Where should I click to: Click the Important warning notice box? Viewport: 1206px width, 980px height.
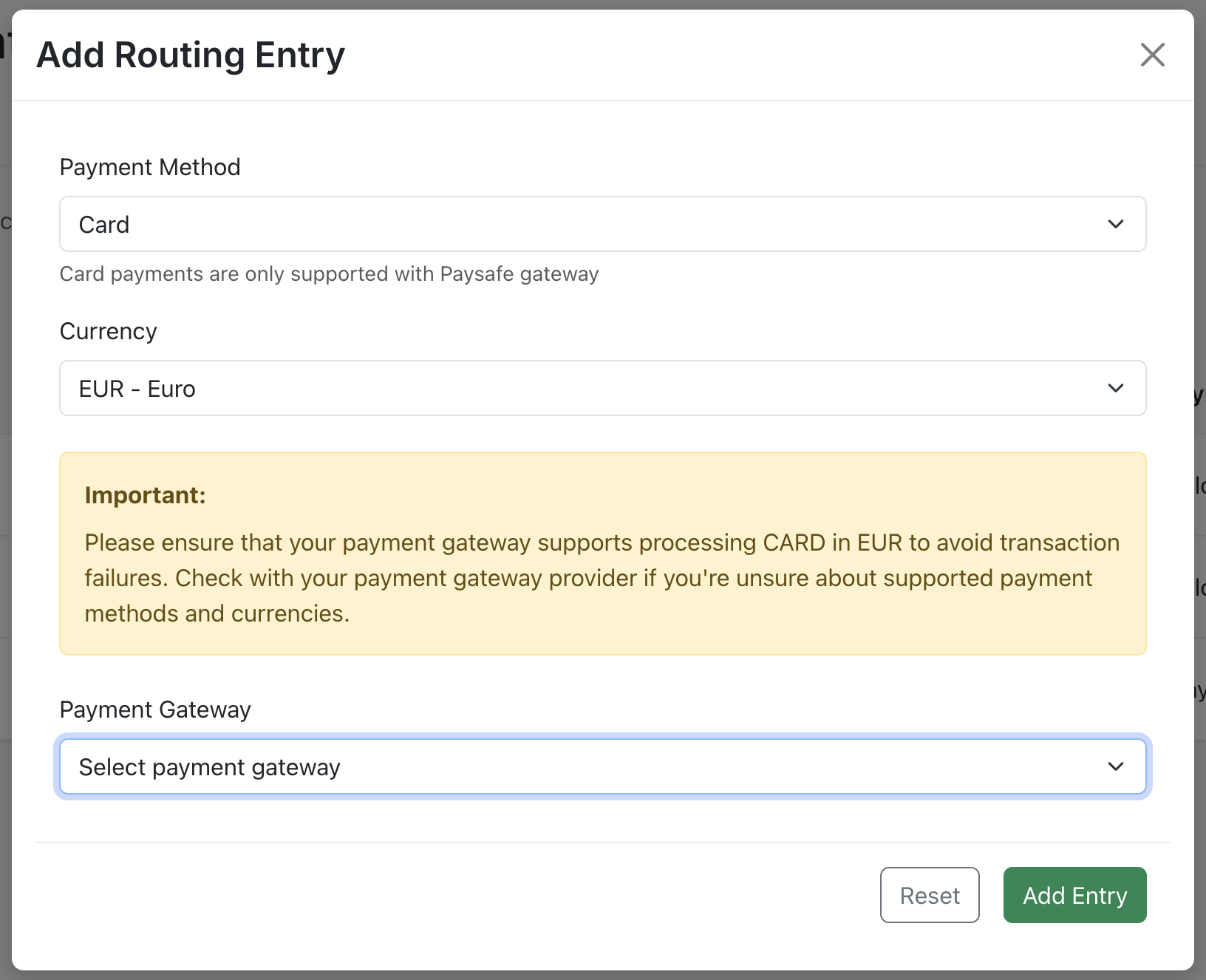coord(602,553)
